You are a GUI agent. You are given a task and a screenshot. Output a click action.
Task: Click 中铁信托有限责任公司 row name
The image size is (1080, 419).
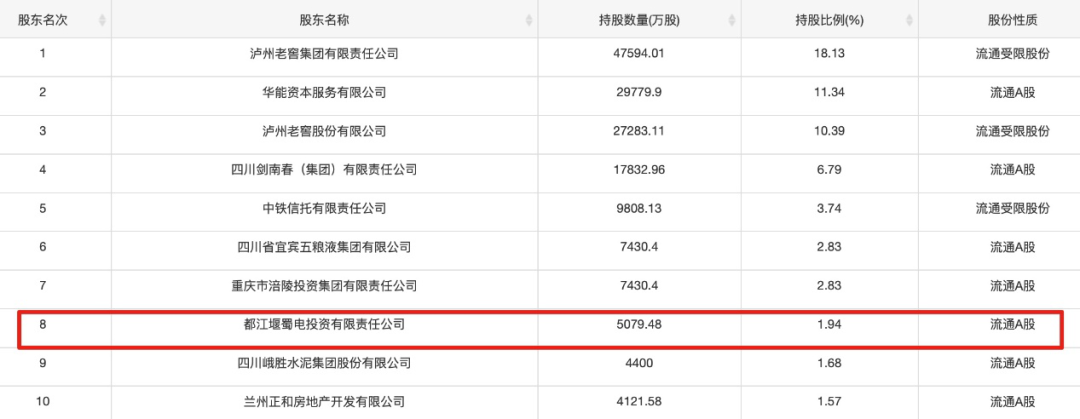pyautogui.click(x=324, y=208)
